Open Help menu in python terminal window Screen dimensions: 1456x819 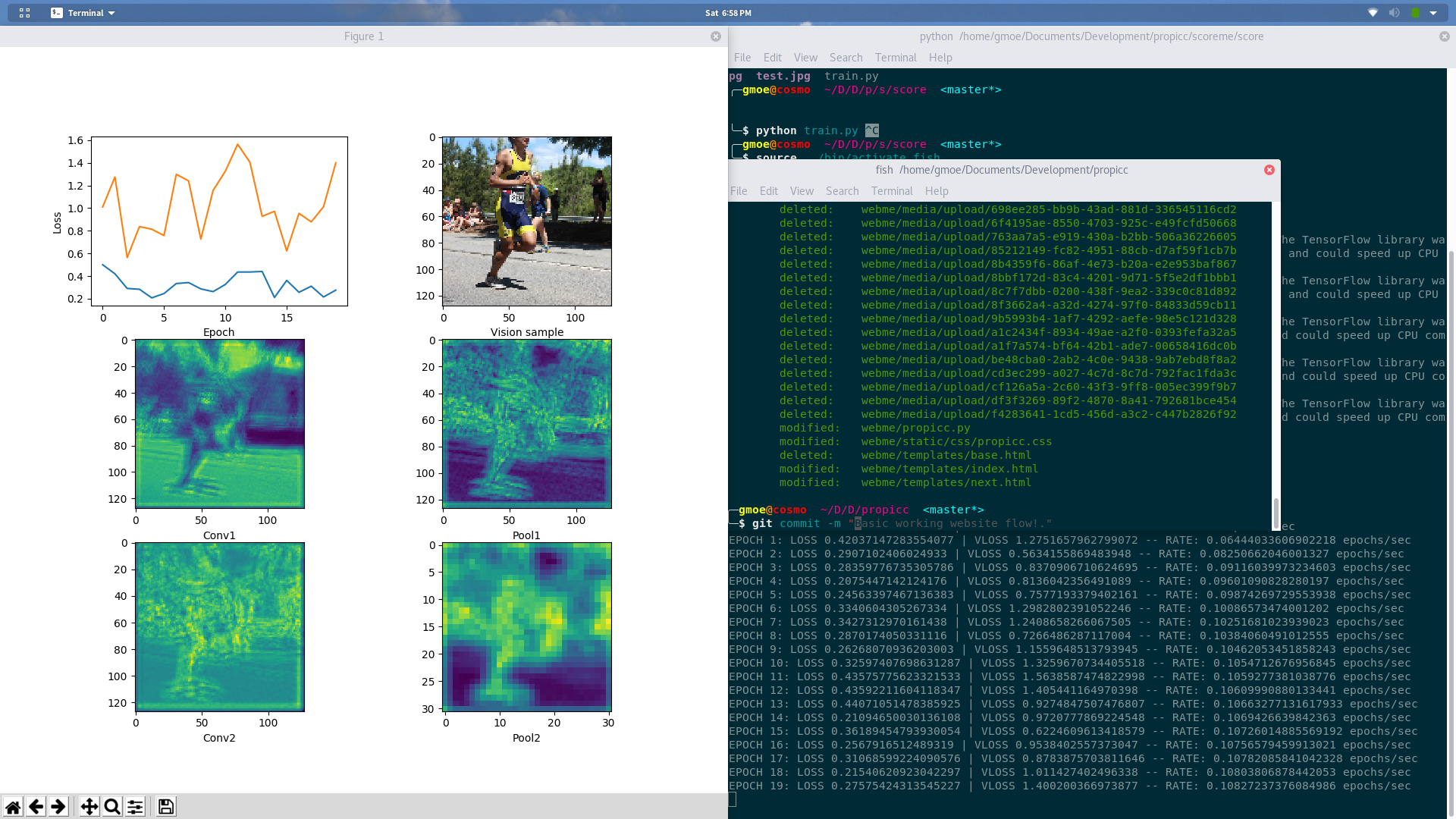pos(940,58)
